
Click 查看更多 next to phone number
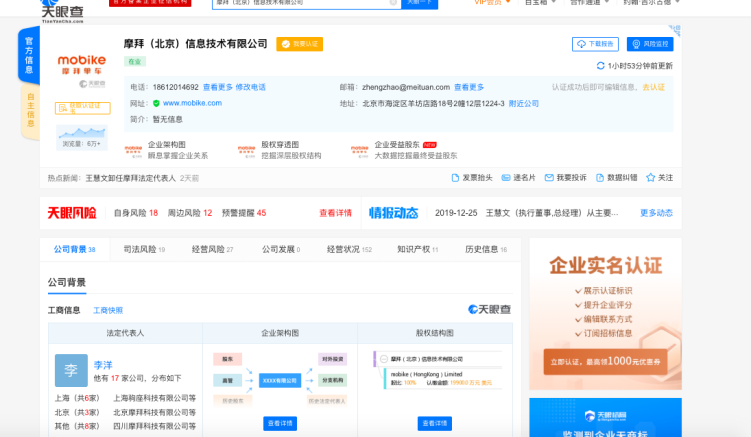coord(217,87)
